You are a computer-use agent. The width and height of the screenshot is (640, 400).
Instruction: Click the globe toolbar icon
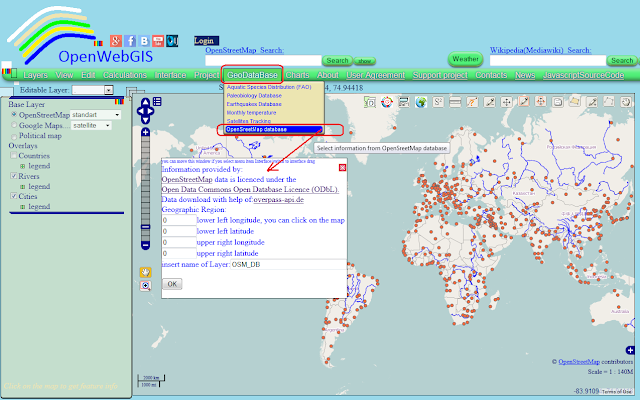(x=421, y=102)
